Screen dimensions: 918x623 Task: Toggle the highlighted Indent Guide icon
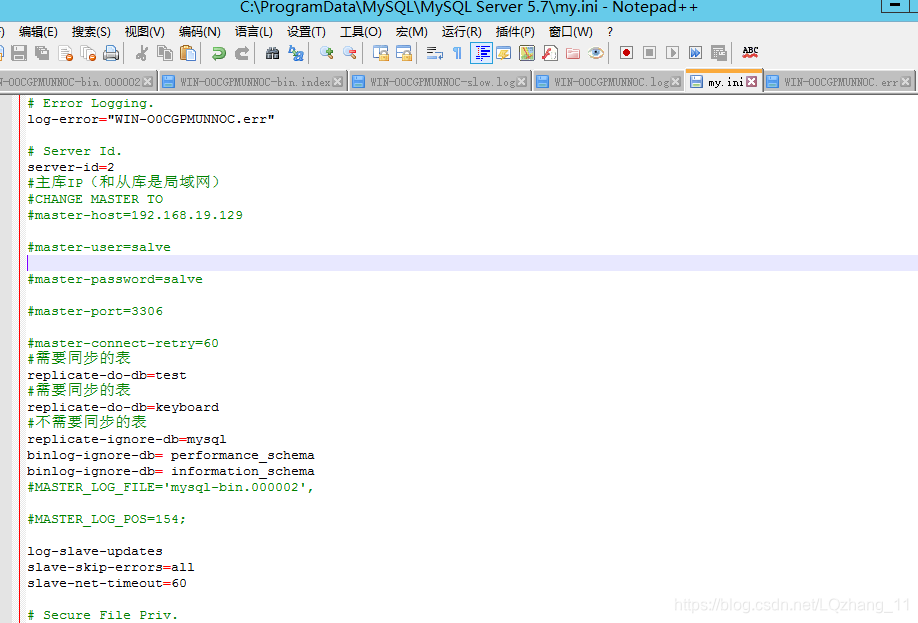(x=481, y=53)
